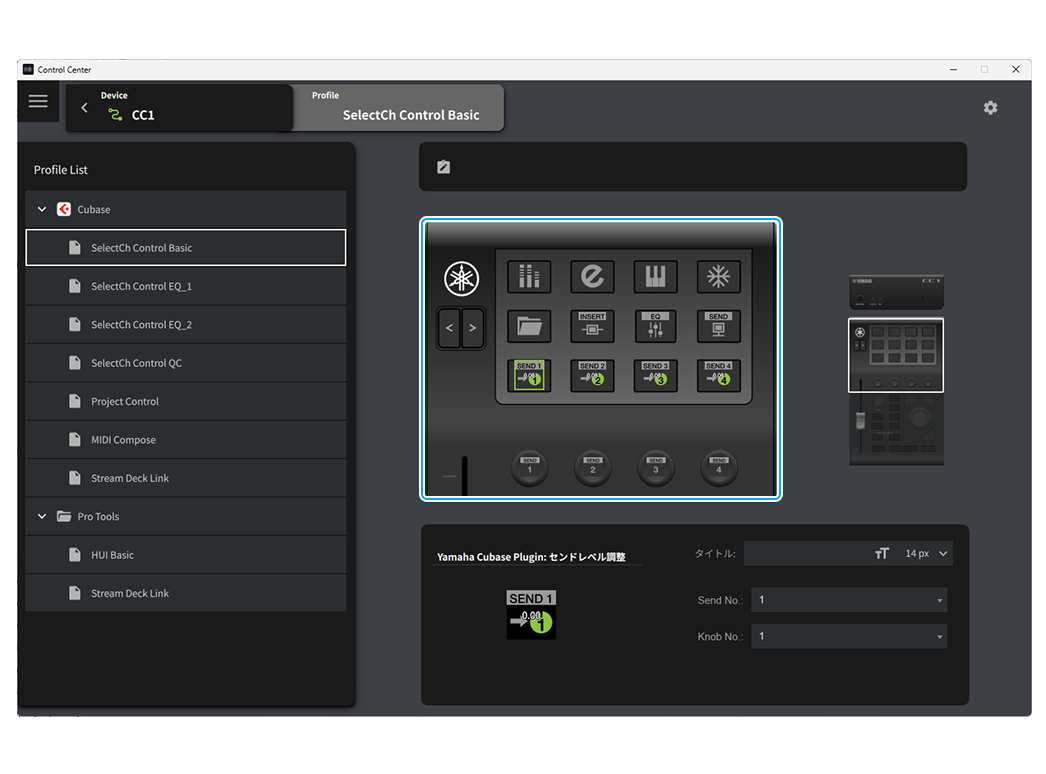Activate the SEND 2 pad
The height and width of the screenshot is (774, 1046).
(592, 375)
